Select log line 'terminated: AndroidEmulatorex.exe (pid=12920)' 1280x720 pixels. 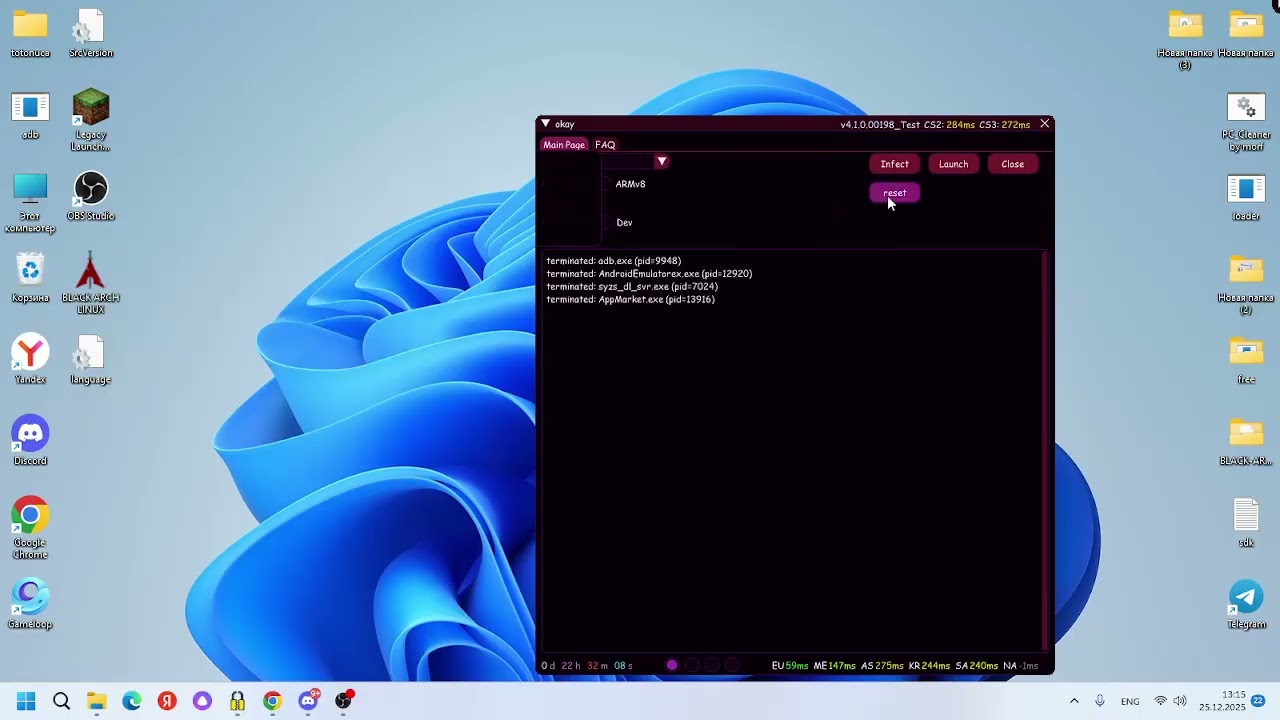649,274
